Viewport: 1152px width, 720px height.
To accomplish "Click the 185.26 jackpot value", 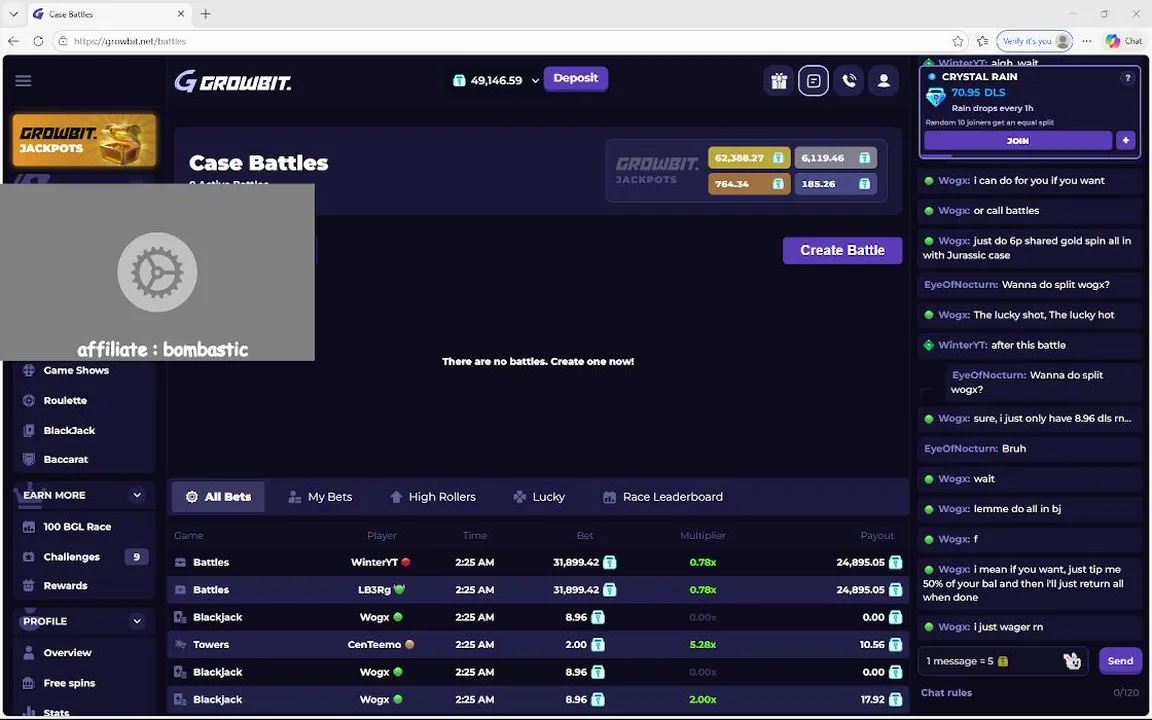I will (x=835, y=184).
